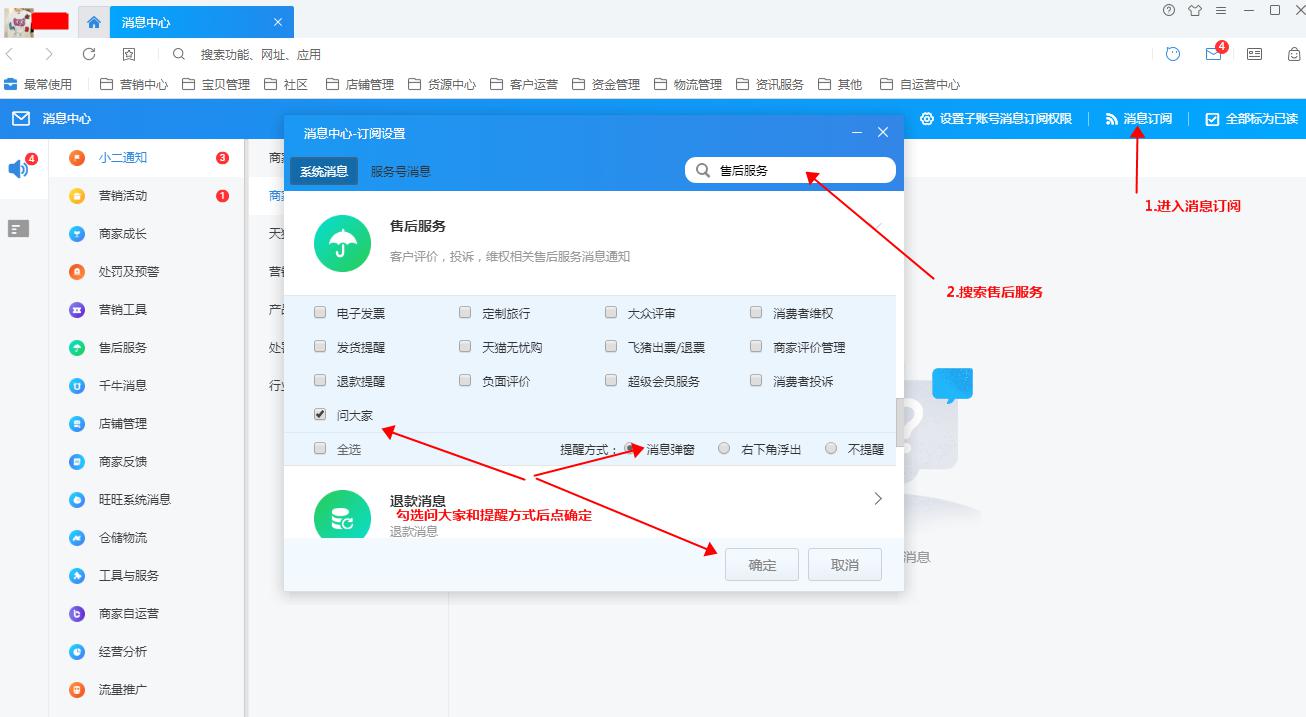The image size is (1306, 717).
Task: Check the 负面评价 checkbox
Action: point(465,380)
